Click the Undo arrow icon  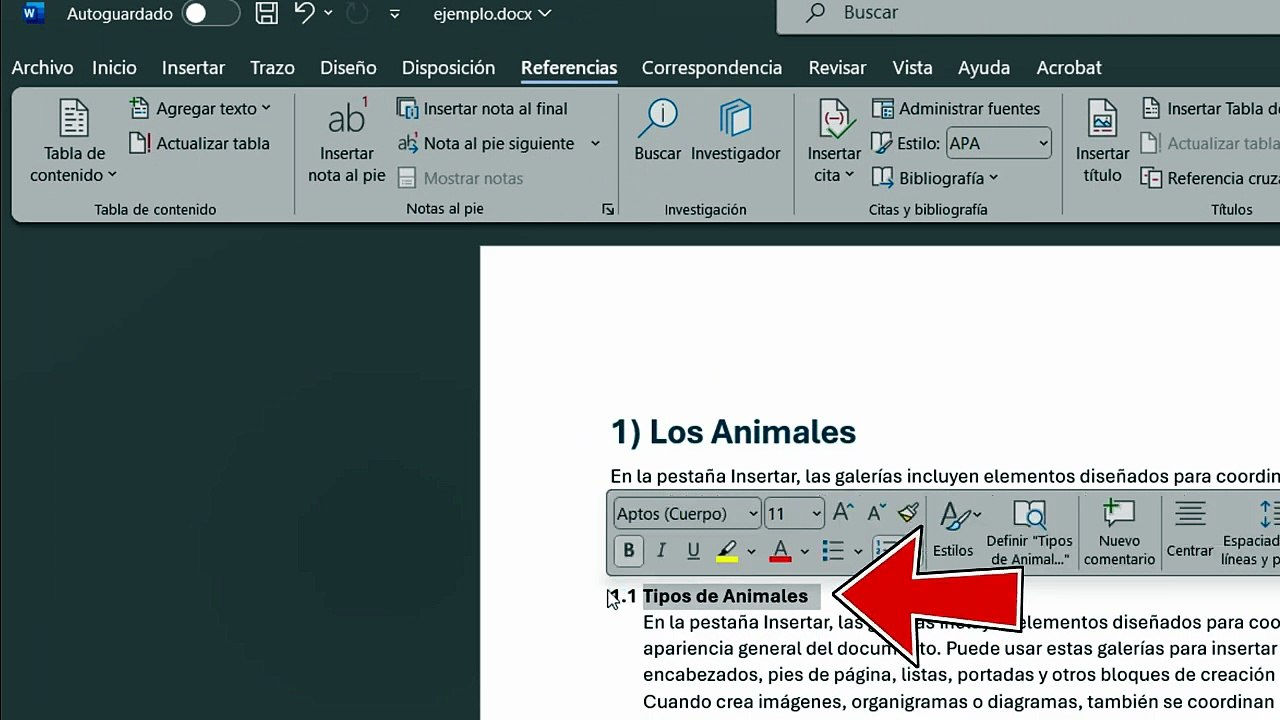304,13
